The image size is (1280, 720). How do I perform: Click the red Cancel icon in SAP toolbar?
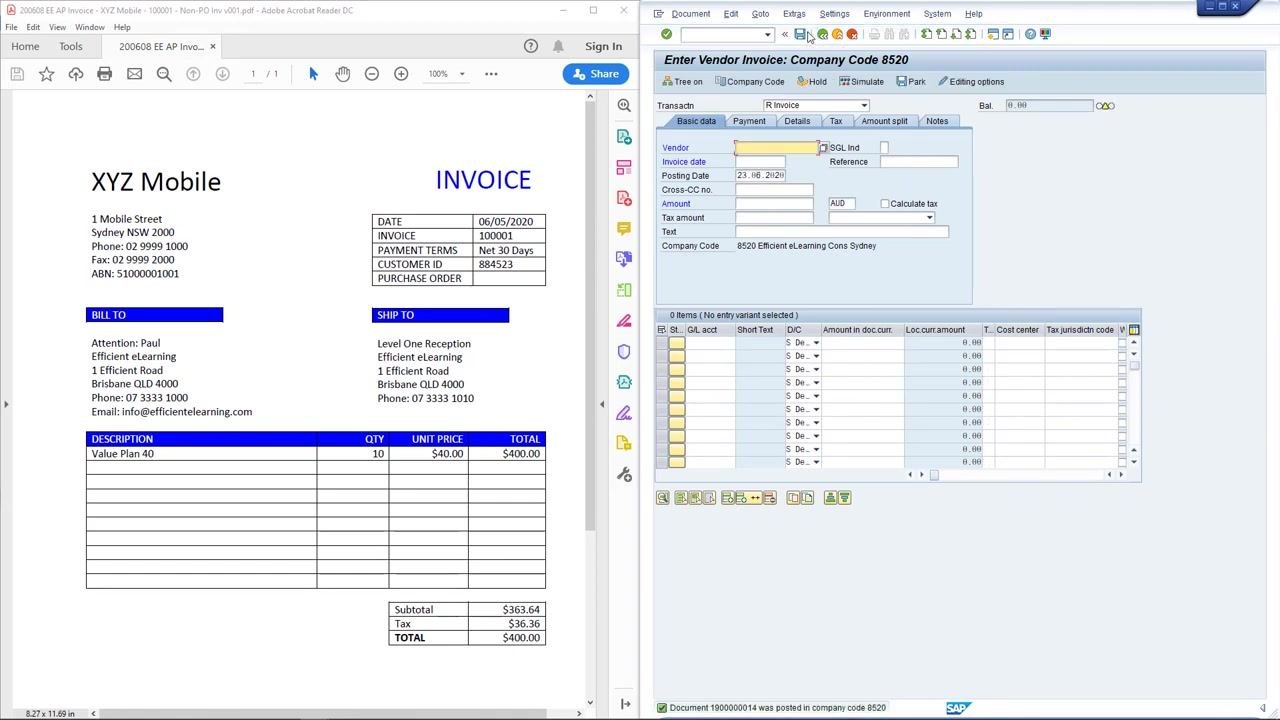coord(852,34)
